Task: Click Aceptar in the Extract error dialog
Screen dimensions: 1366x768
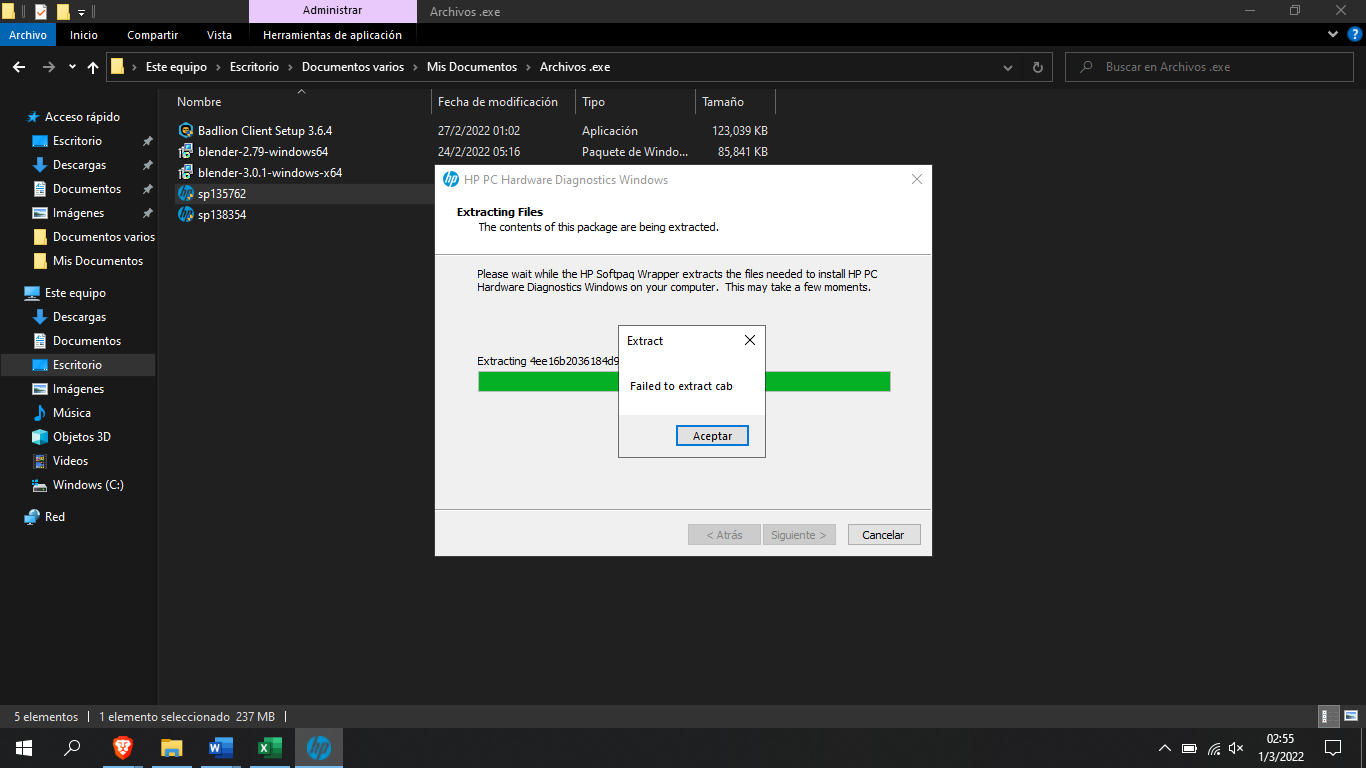Action: [712, 436]
